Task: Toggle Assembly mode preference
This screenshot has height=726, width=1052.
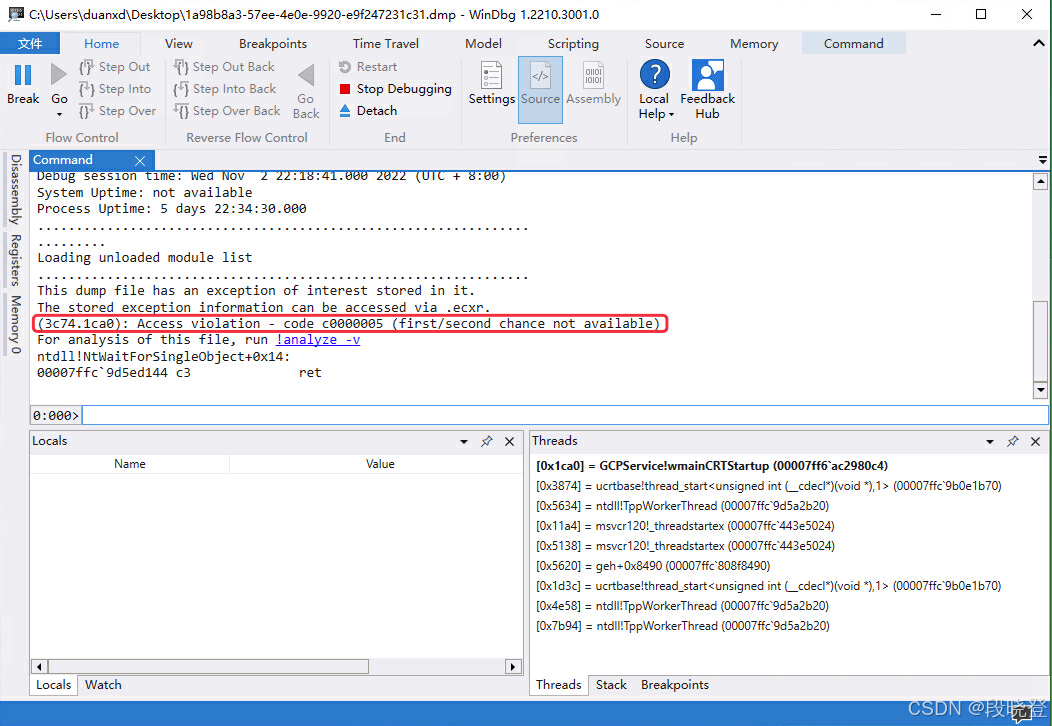Action: [x=593, y=75]
